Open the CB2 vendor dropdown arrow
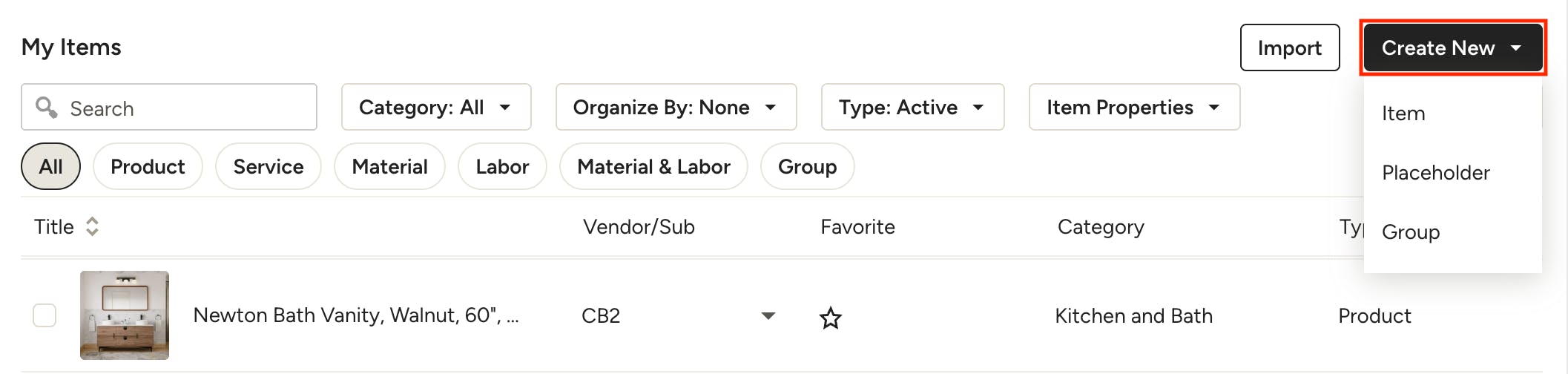Viewport: 1568px width, 374px height. coord(768,316)
